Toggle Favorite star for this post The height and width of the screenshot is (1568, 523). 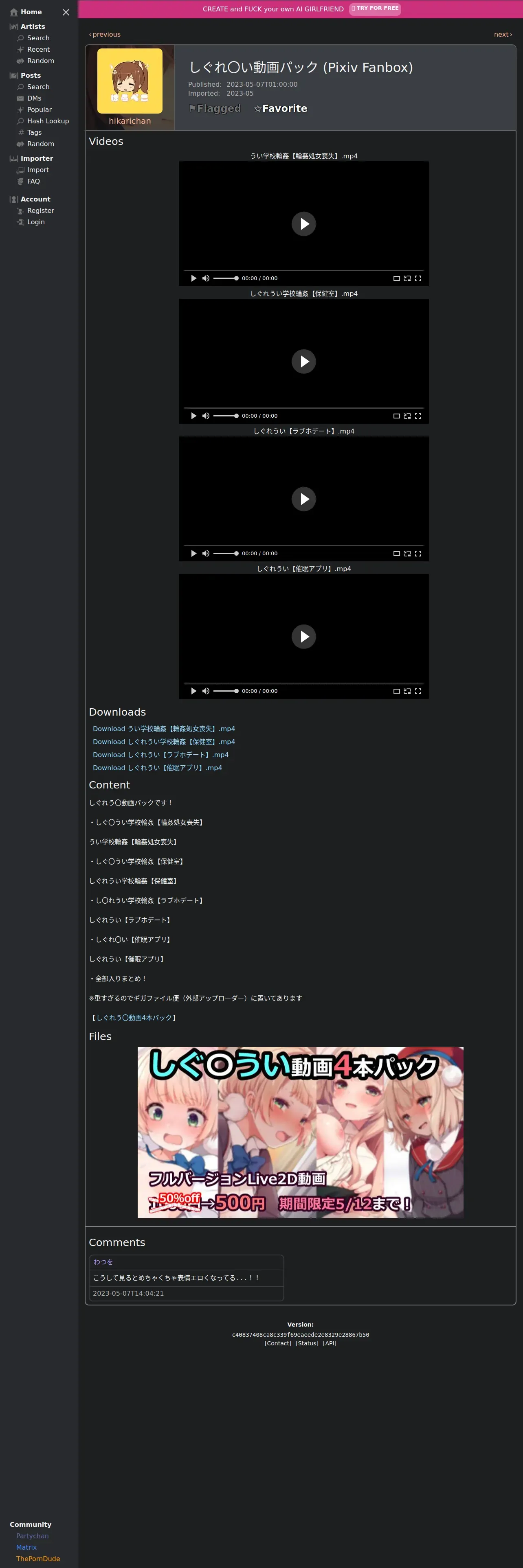point(280,108)
